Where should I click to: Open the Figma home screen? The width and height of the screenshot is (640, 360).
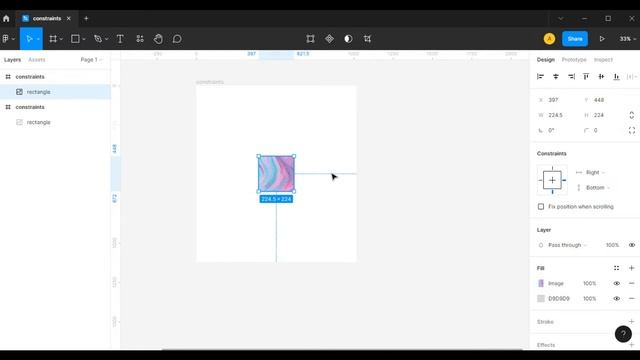click(6, 18)
